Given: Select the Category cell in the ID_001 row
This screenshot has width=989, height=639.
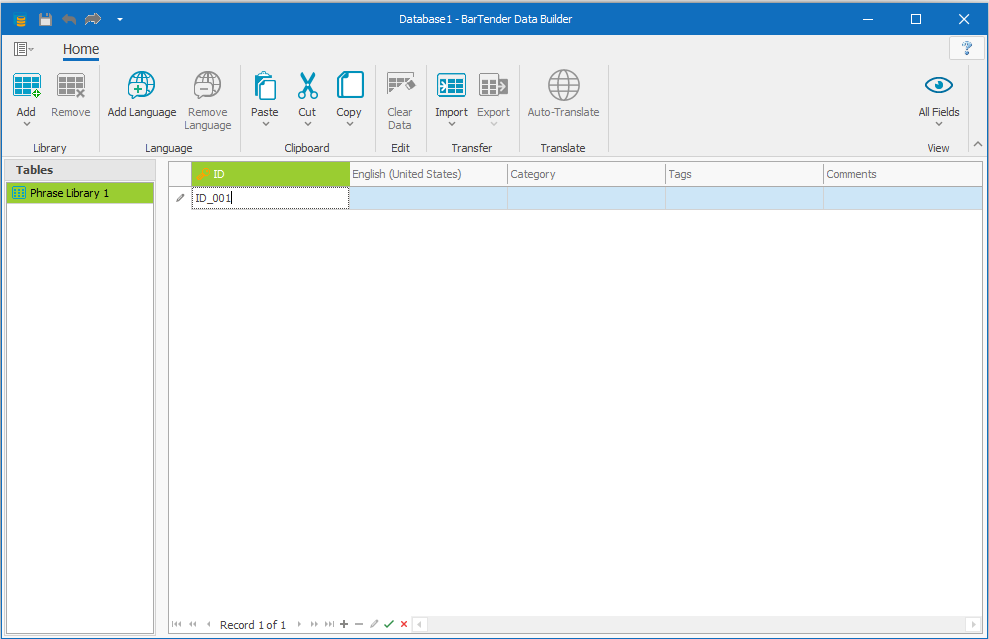Looking at the screenshot, I should (x=587, y=198).
